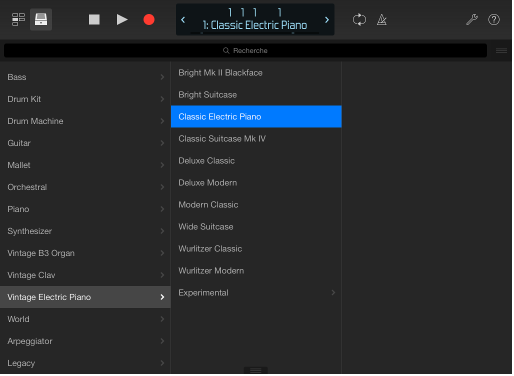This screenshot has width=514, height=376.
Task: Expand the Bass category chevron
Action: 162,77
